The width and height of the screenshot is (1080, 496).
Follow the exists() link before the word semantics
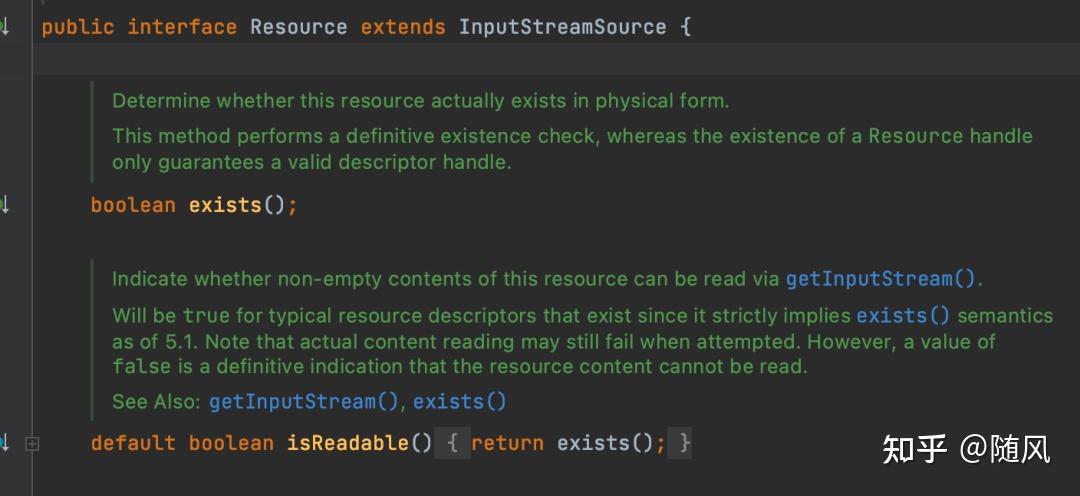point(903,316)
